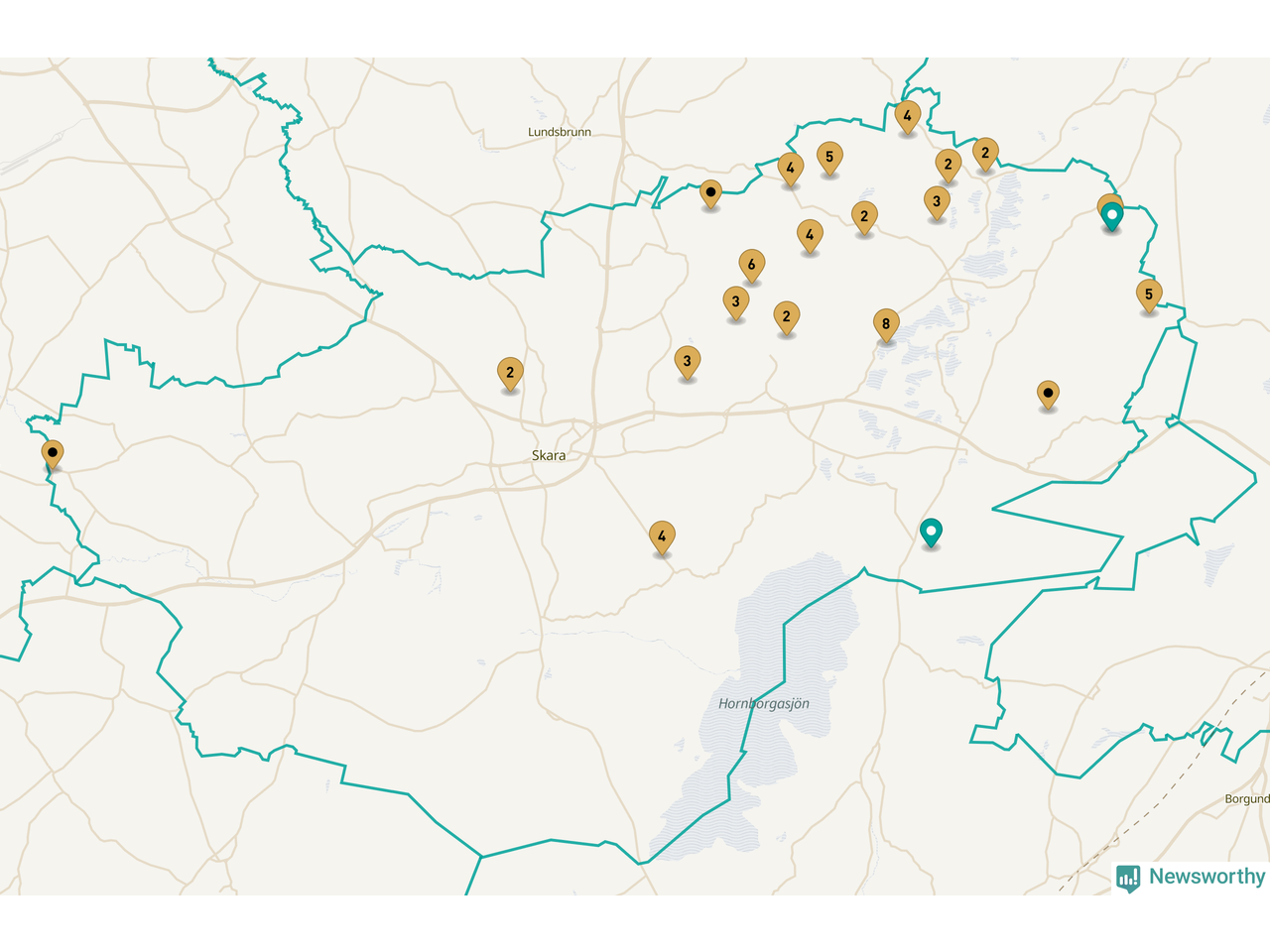Open marker 5 in the northern cluster

[829, 157]
